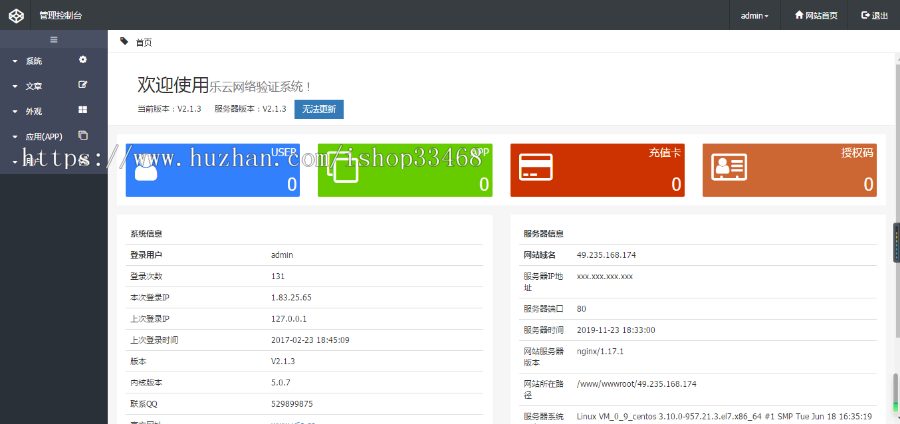This screenshot has height=424, width=900.
Task: Click the 服务器版本：V2.1.3 label
Action: point(250,109)
